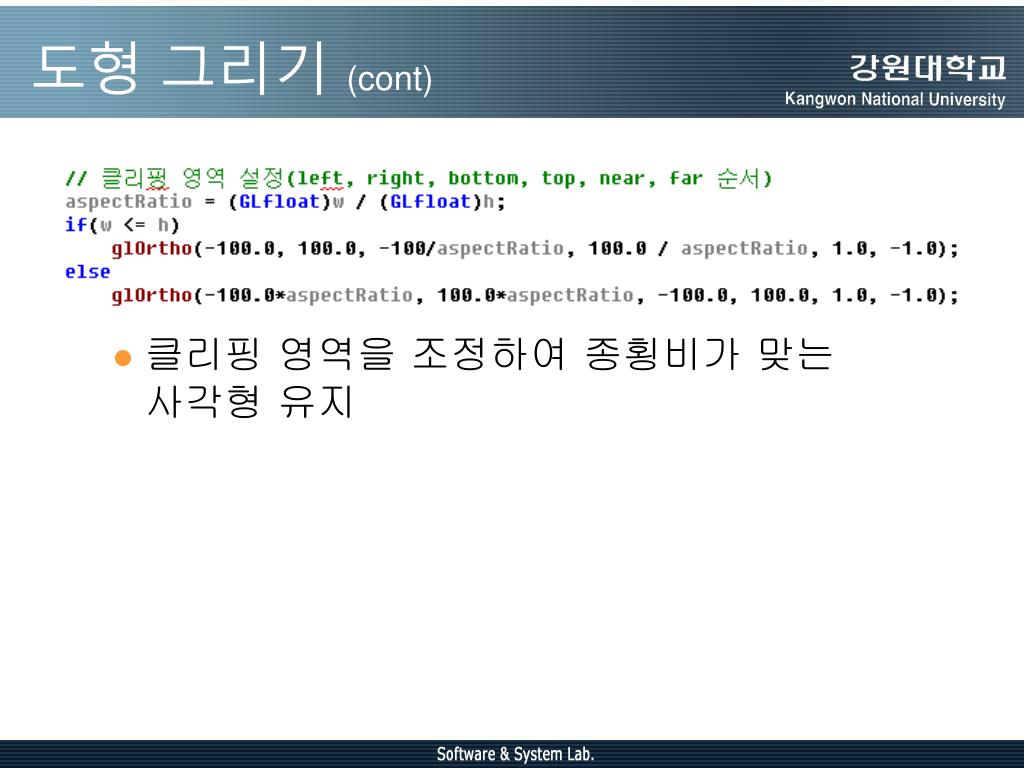Screen dimensions: 1024x768
Task: Click the '(cont)' text in the title
Action: tap(390, 80)
